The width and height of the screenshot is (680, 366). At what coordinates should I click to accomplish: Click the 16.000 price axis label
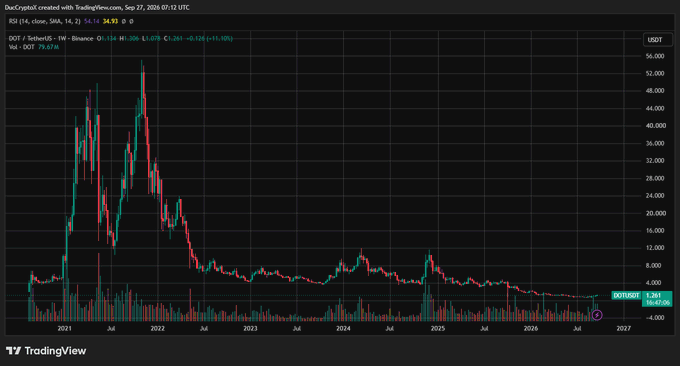tap(655, 230)
